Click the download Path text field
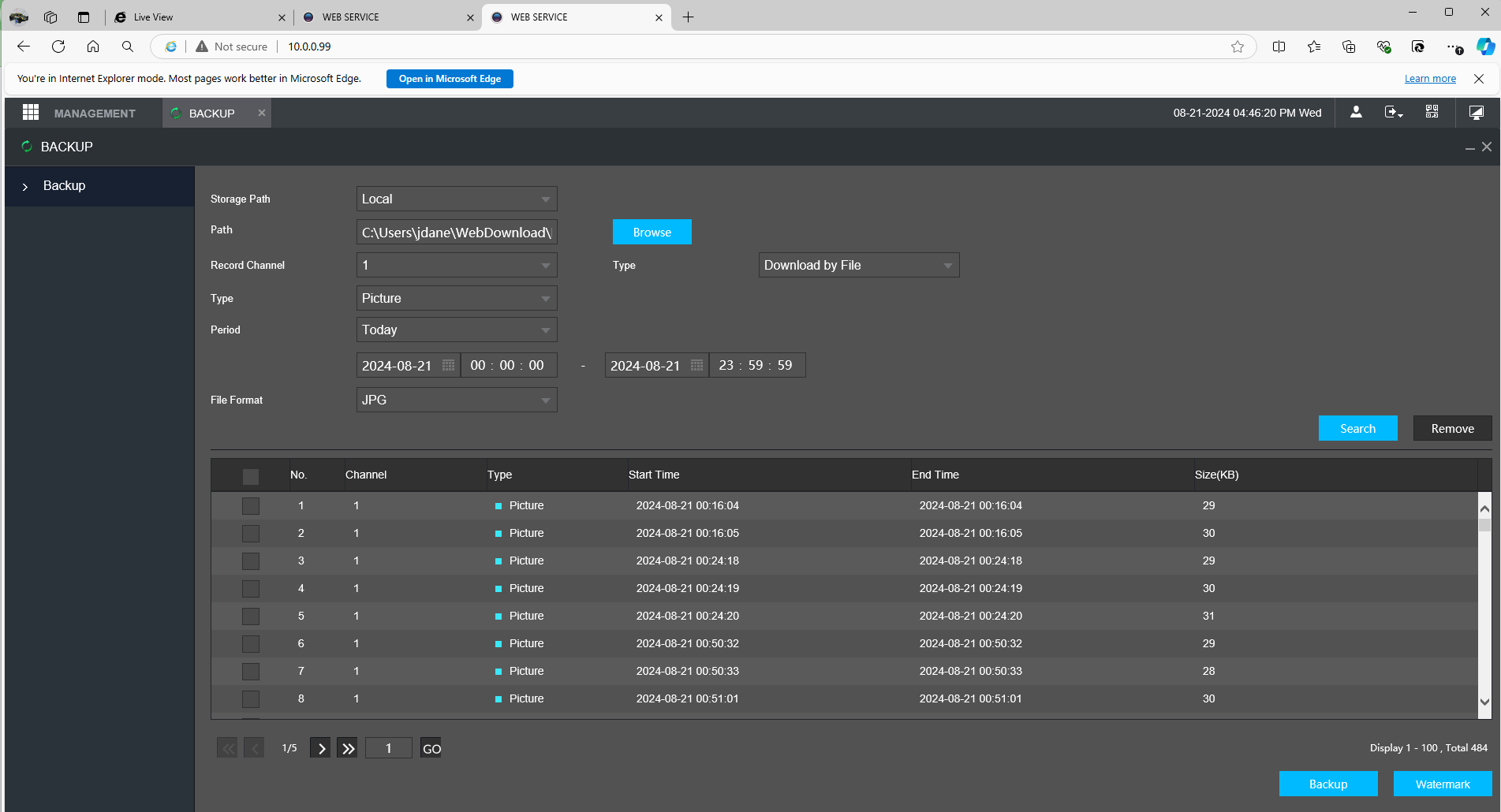The height and width of the screenshot is (812, 1501). coord(457,232)
